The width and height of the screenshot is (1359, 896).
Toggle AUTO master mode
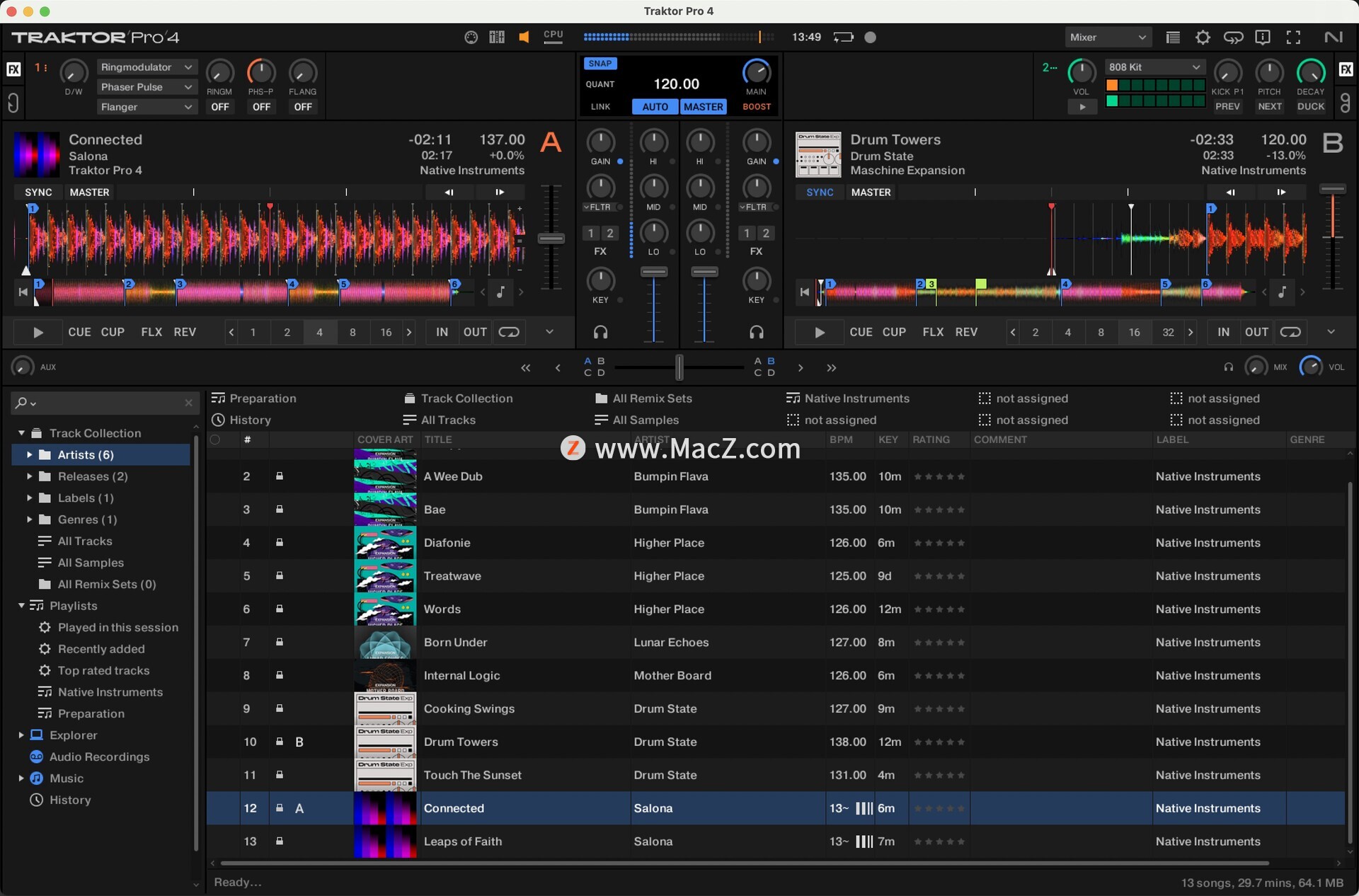pyautogui.click(x=655, y=107)
